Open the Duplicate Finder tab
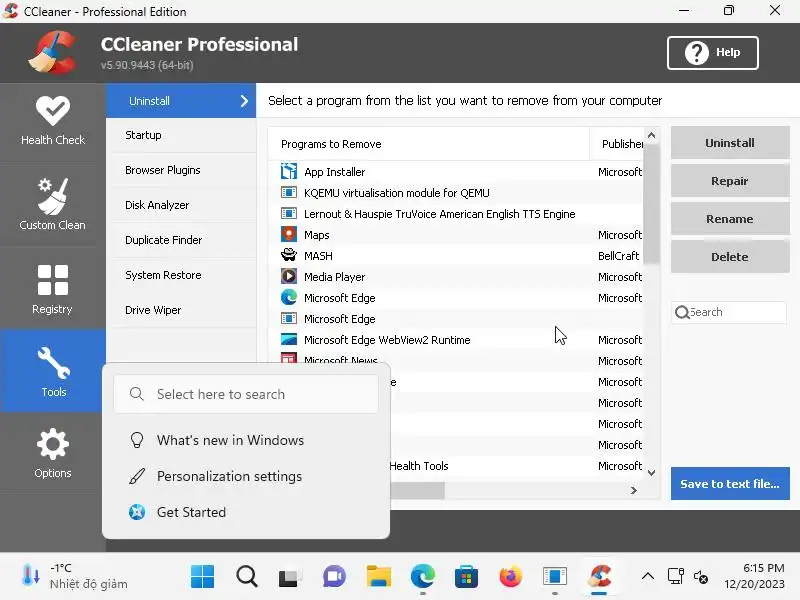 tap(181, 240)
